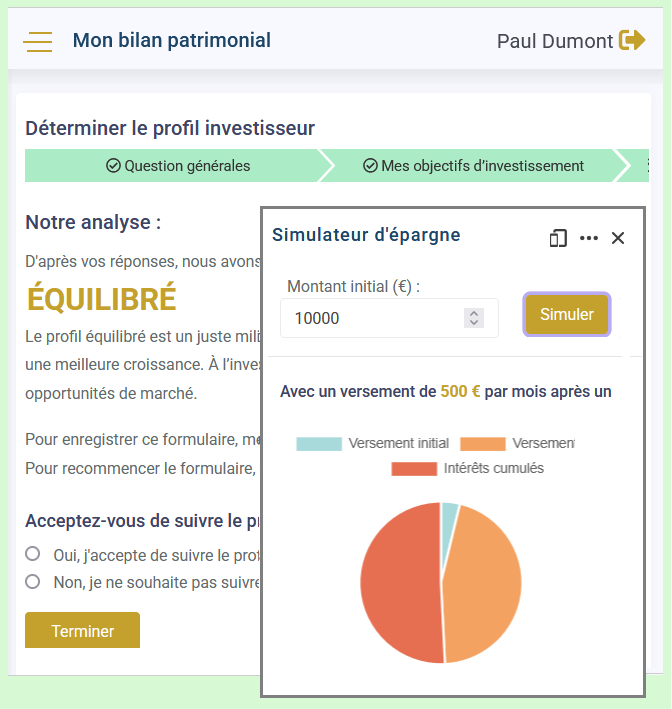Click the logout icon beside Paul Dumont
This screenshot has height=709, width=672.
632,40
